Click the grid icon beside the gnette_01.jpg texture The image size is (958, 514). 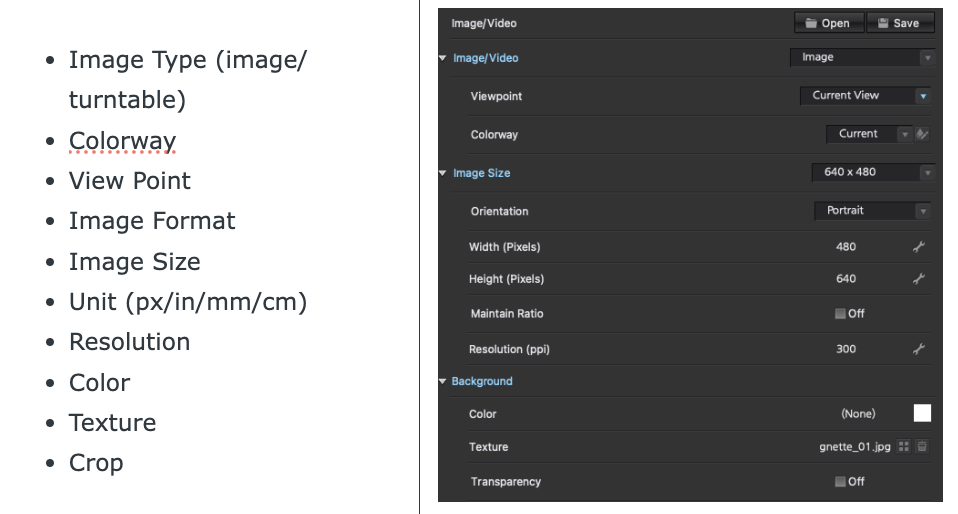coord(904,447)
